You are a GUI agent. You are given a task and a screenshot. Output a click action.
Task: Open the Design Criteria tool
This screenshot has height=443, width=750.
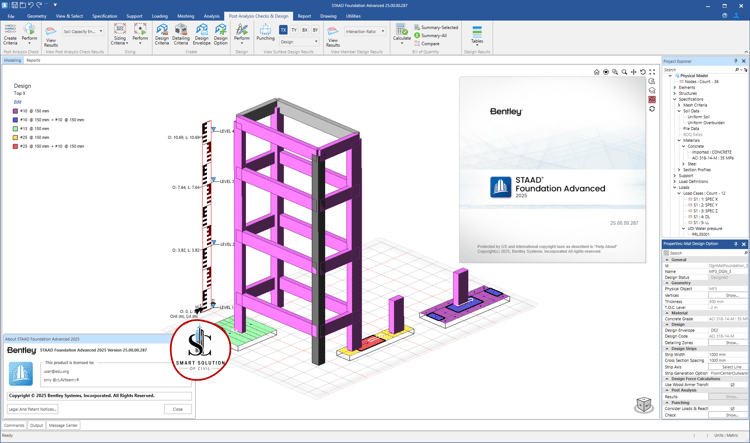(162, 34)
